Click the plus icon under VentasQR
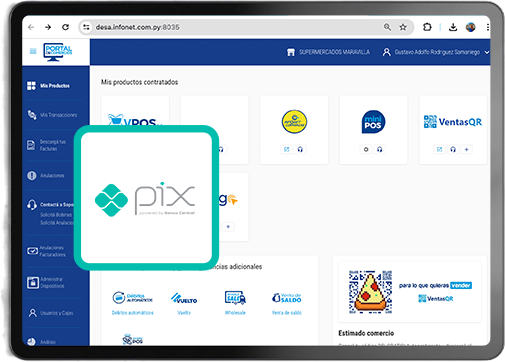The width and height of the screenshot is (505, 362). click(466, 149)
